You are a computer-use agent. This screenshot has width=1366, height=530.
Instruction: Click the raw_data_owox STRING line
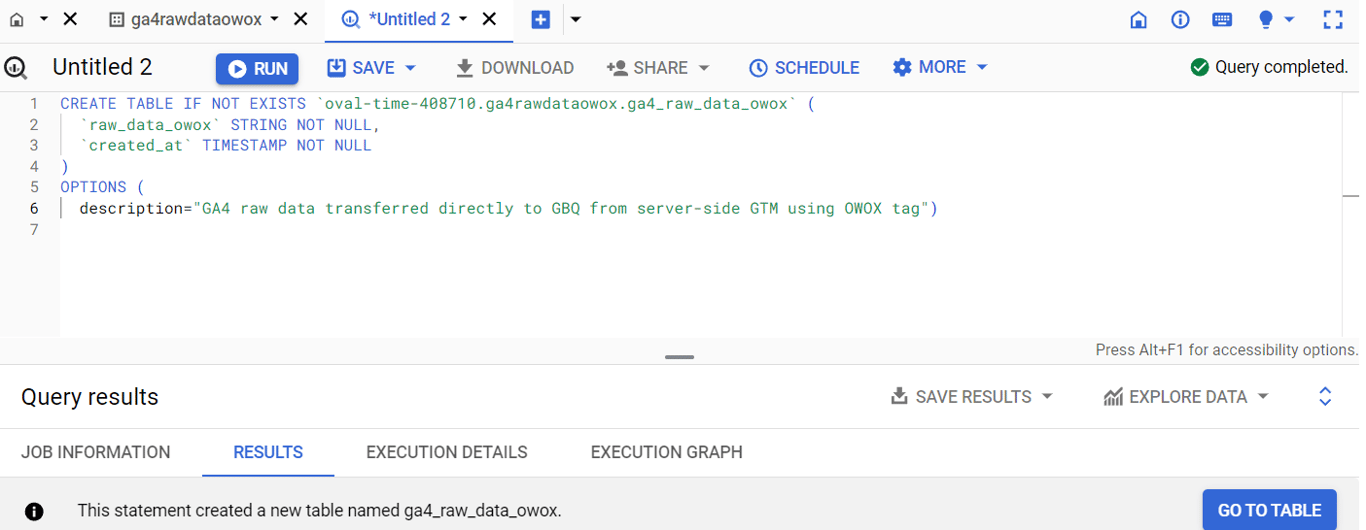pos(230,125)
